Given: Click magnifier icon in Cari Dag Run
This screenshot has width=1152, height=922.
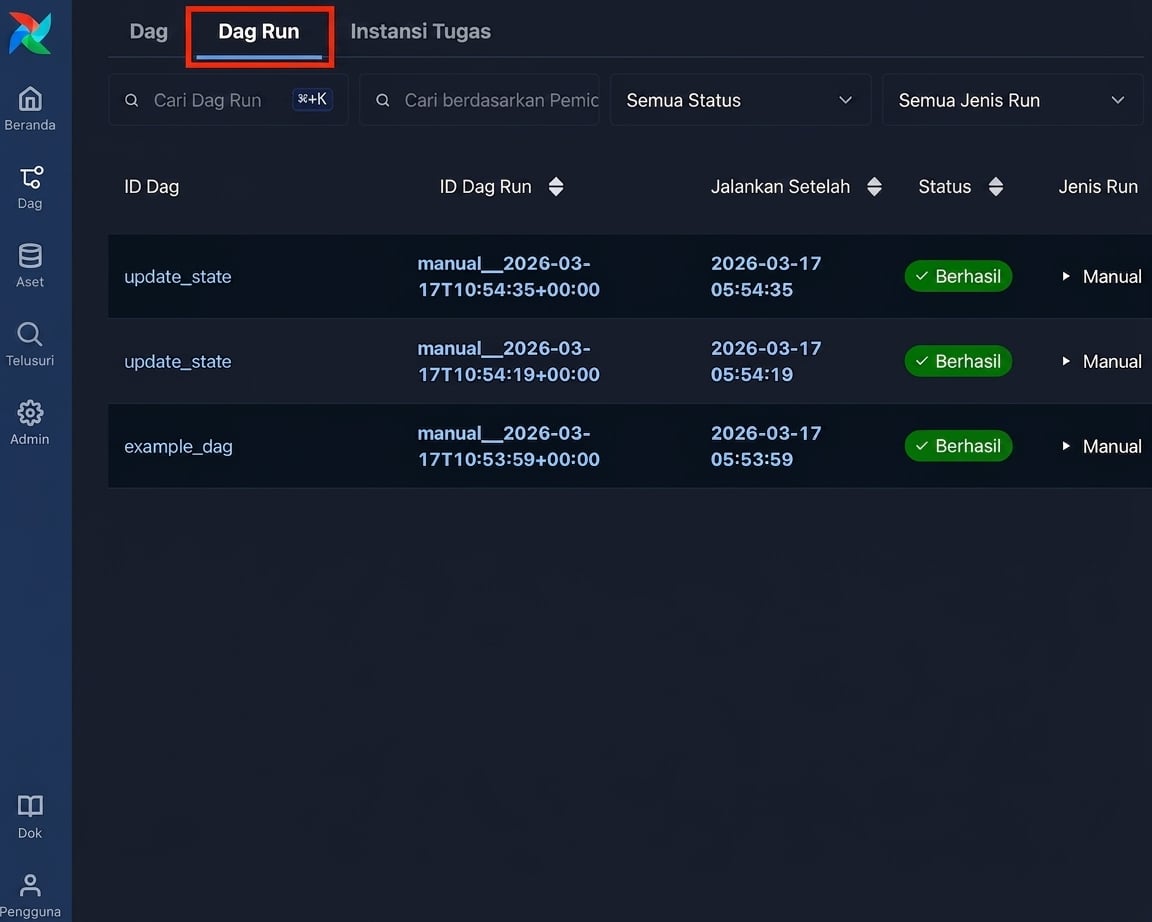Looking at the screenshot, I should pyautogui.click(x=132, y=100).
